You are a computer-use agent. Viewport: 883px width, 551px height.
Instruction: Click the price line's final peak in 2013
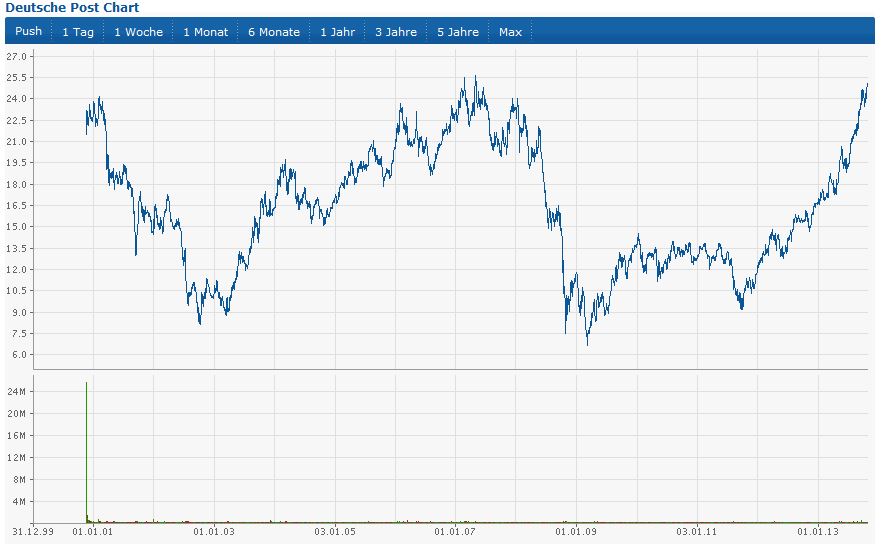click(867, 85)
